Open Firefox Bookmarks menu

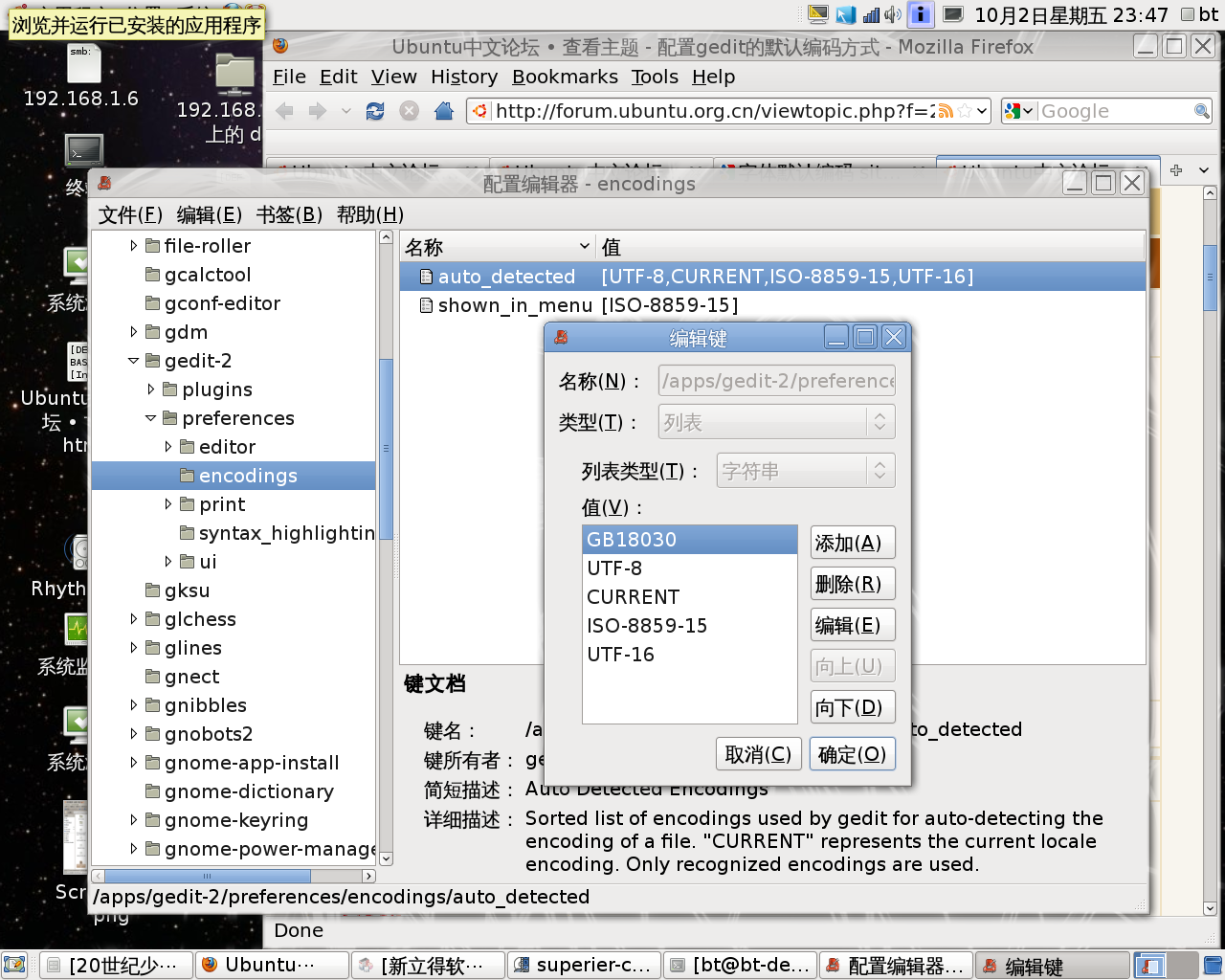pos(565,77)
